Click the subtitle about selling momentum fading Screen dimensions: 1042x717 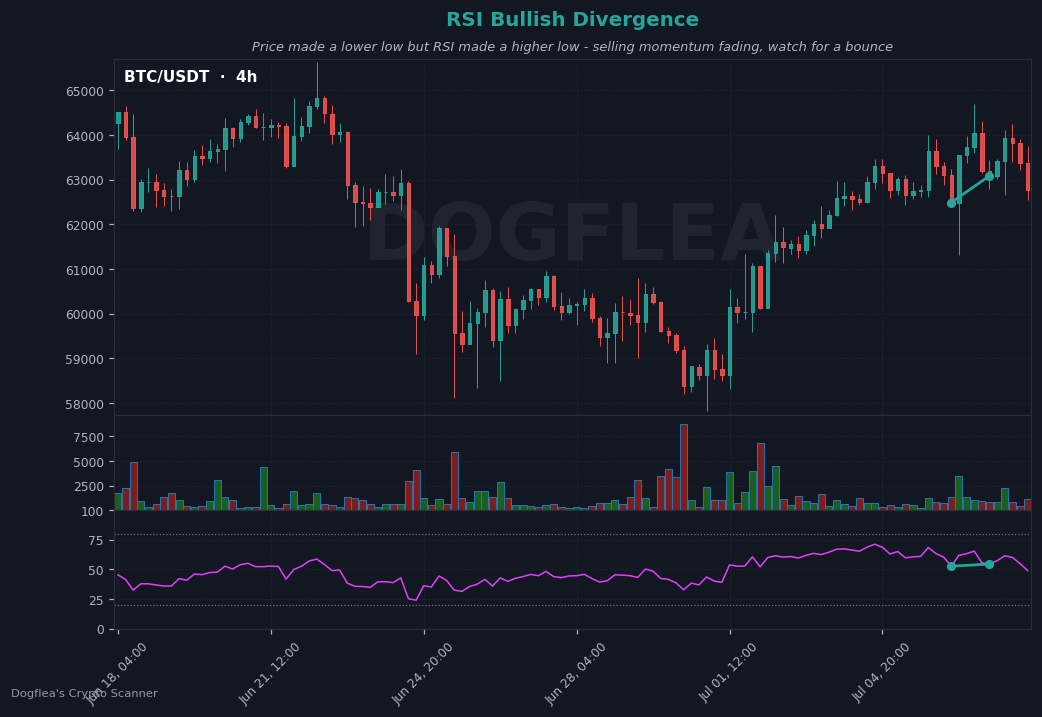(572, 47)
